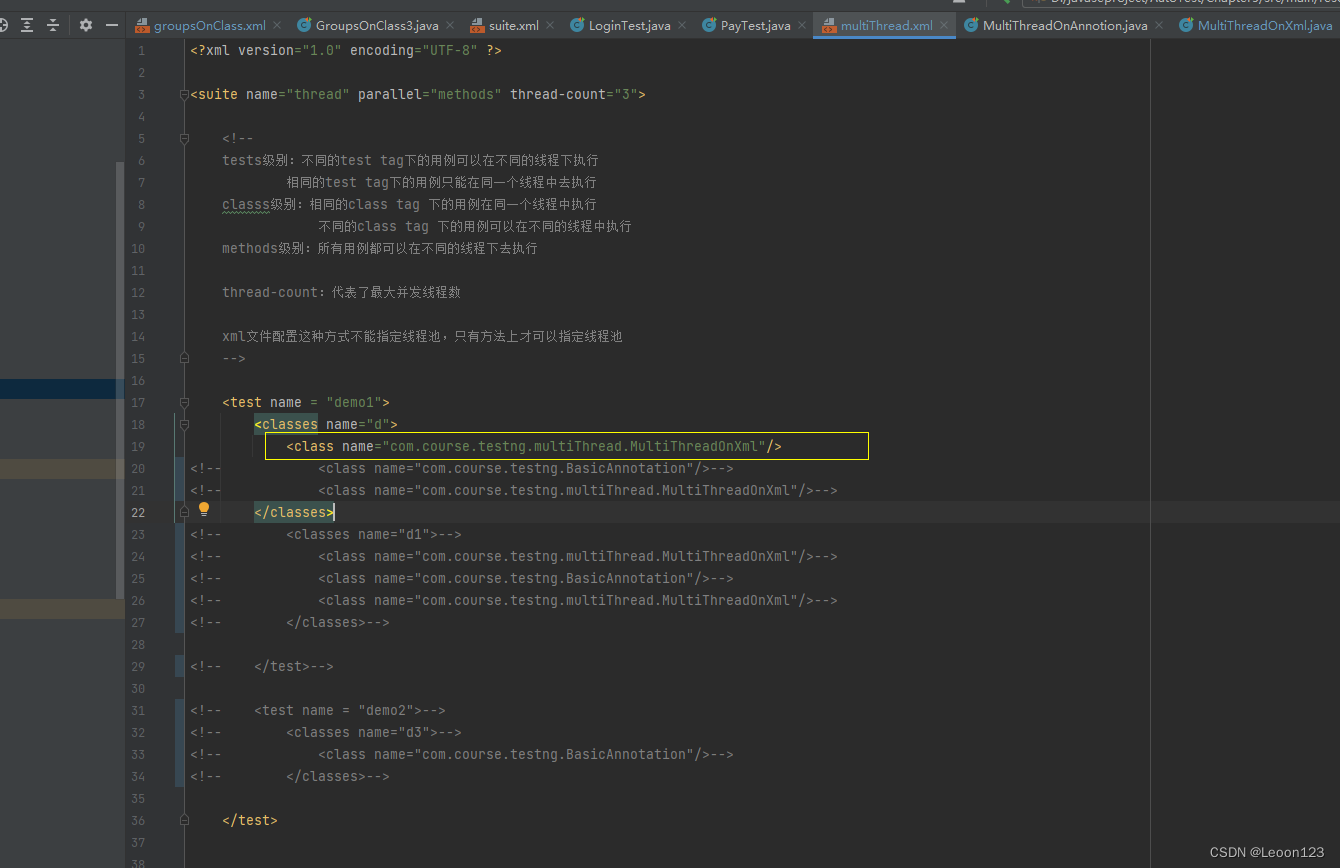
Task: Collapse the suite tag fold on line 3
Action: (x=184, y=95)
